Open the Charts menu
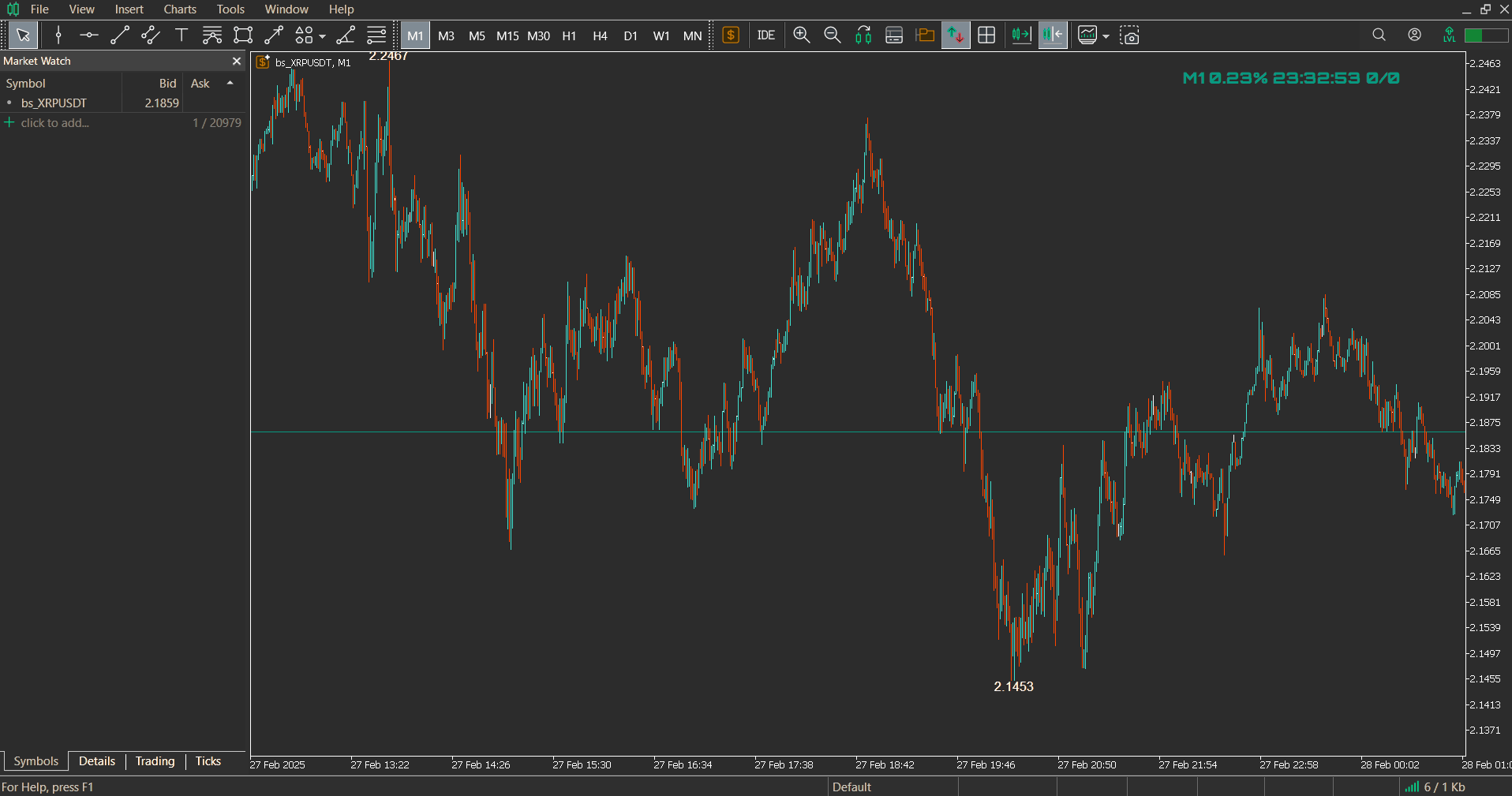Image resolution: width=1512 pixels, height=796 pixels. [180, 9]
